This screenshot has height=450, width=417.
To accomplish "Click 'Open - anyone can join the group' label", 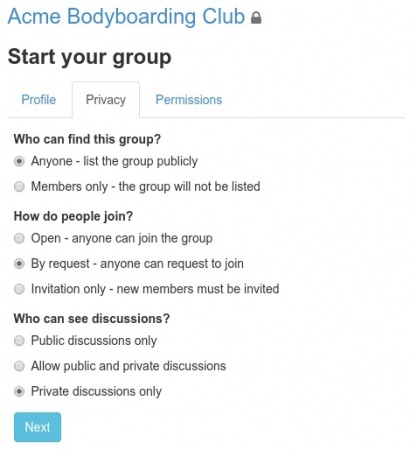I will click(x=122, y=238).
